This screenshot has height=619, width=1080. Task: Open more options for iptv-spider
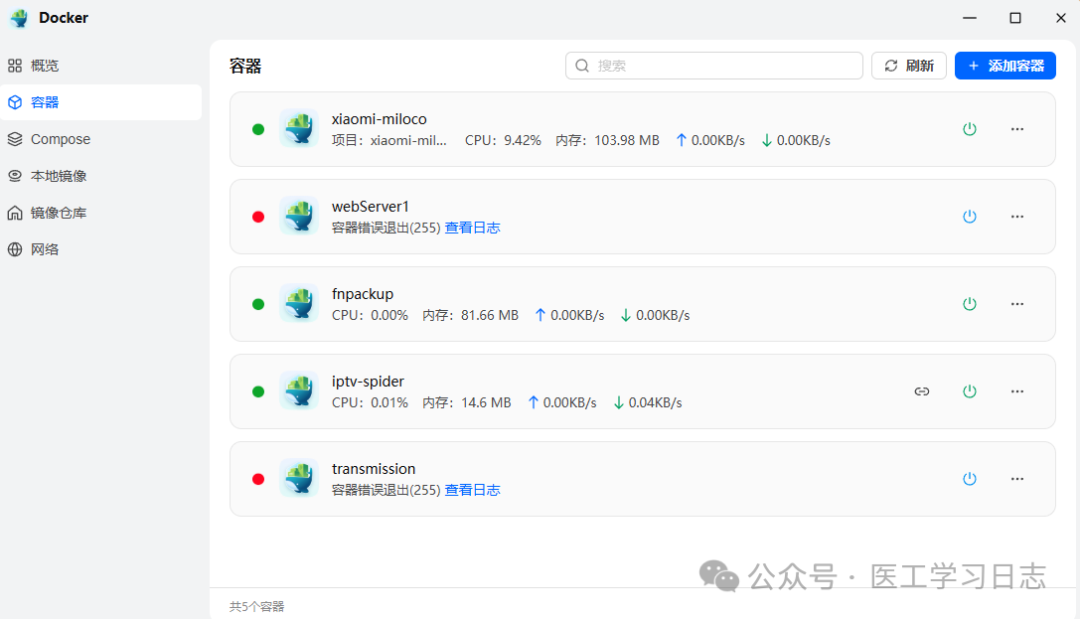[x=1017, y=391]
